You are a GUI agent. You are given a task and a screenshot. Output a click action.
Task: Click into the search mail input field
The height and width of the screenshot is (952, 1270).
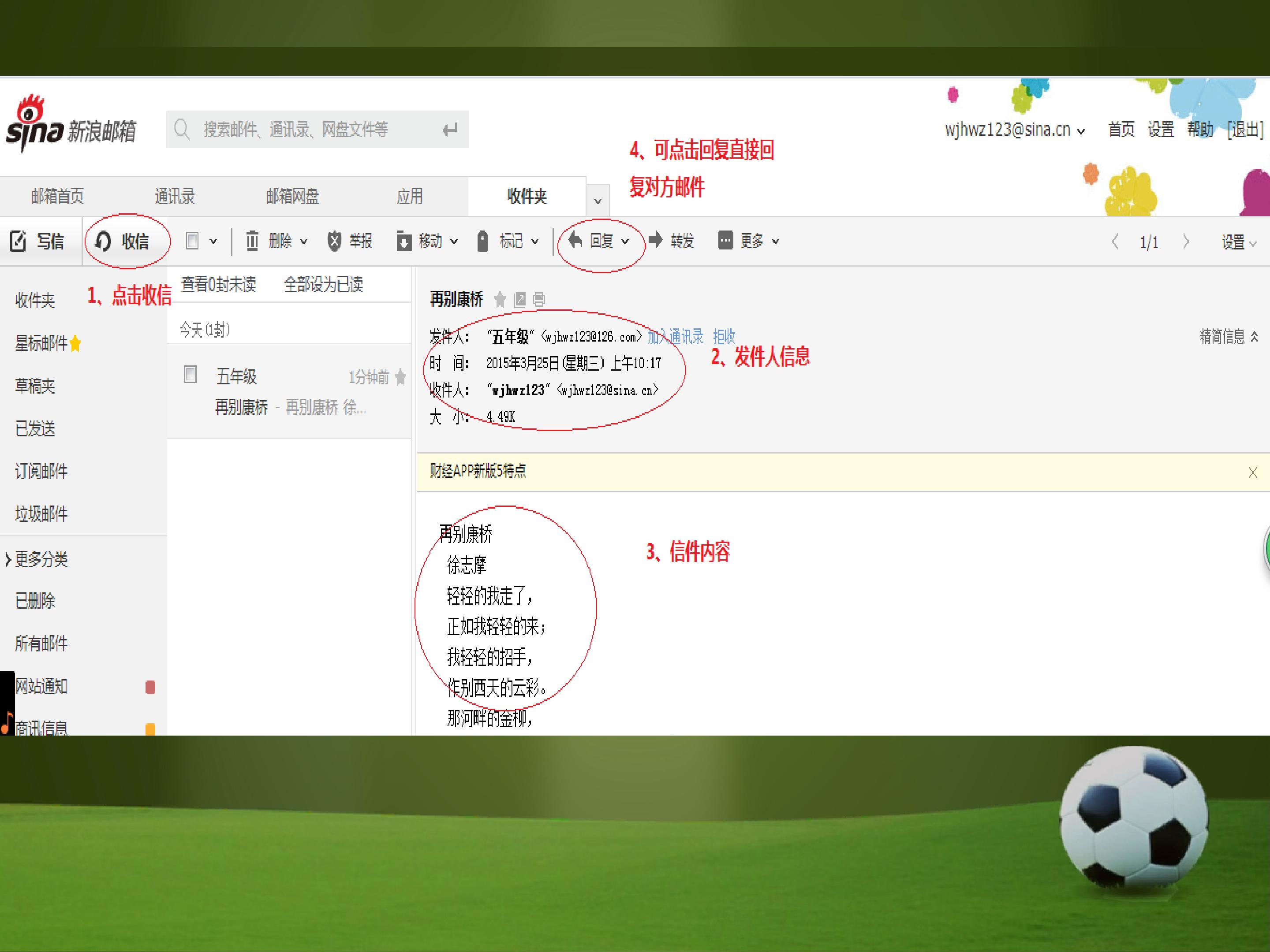(x=317, y=130)
